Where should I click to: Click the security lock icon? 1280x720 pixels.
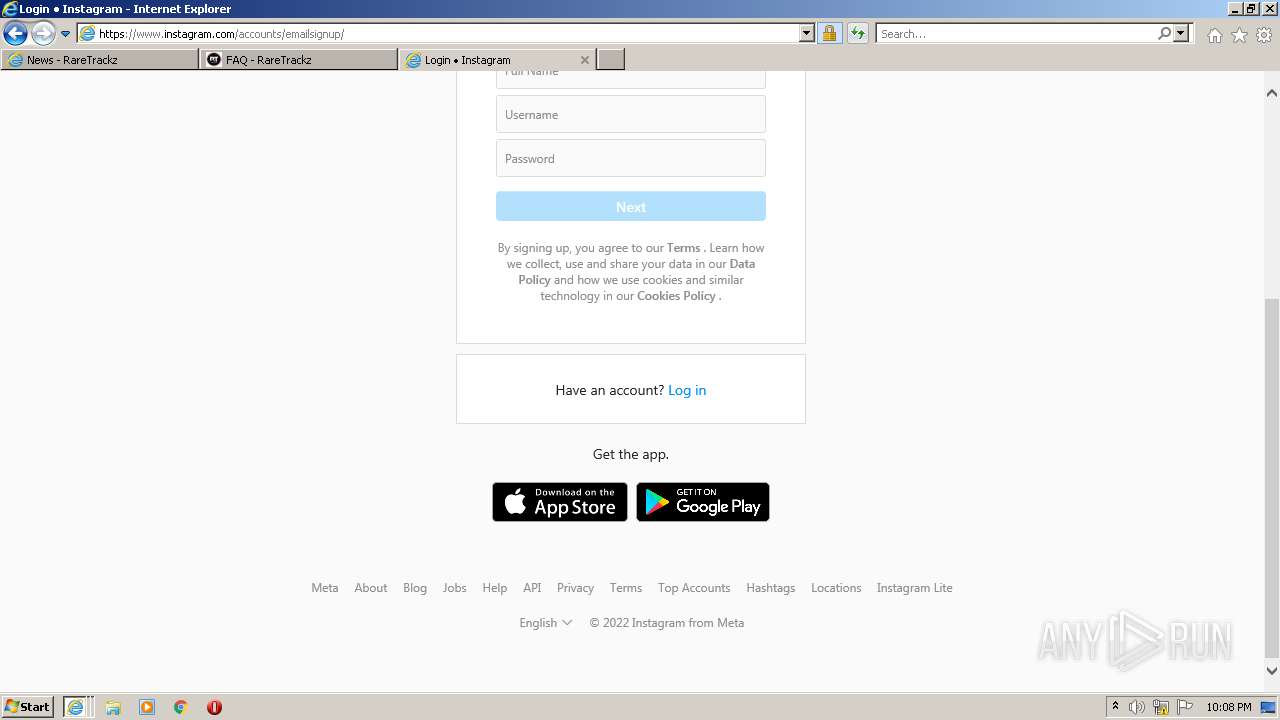(829, 34)
